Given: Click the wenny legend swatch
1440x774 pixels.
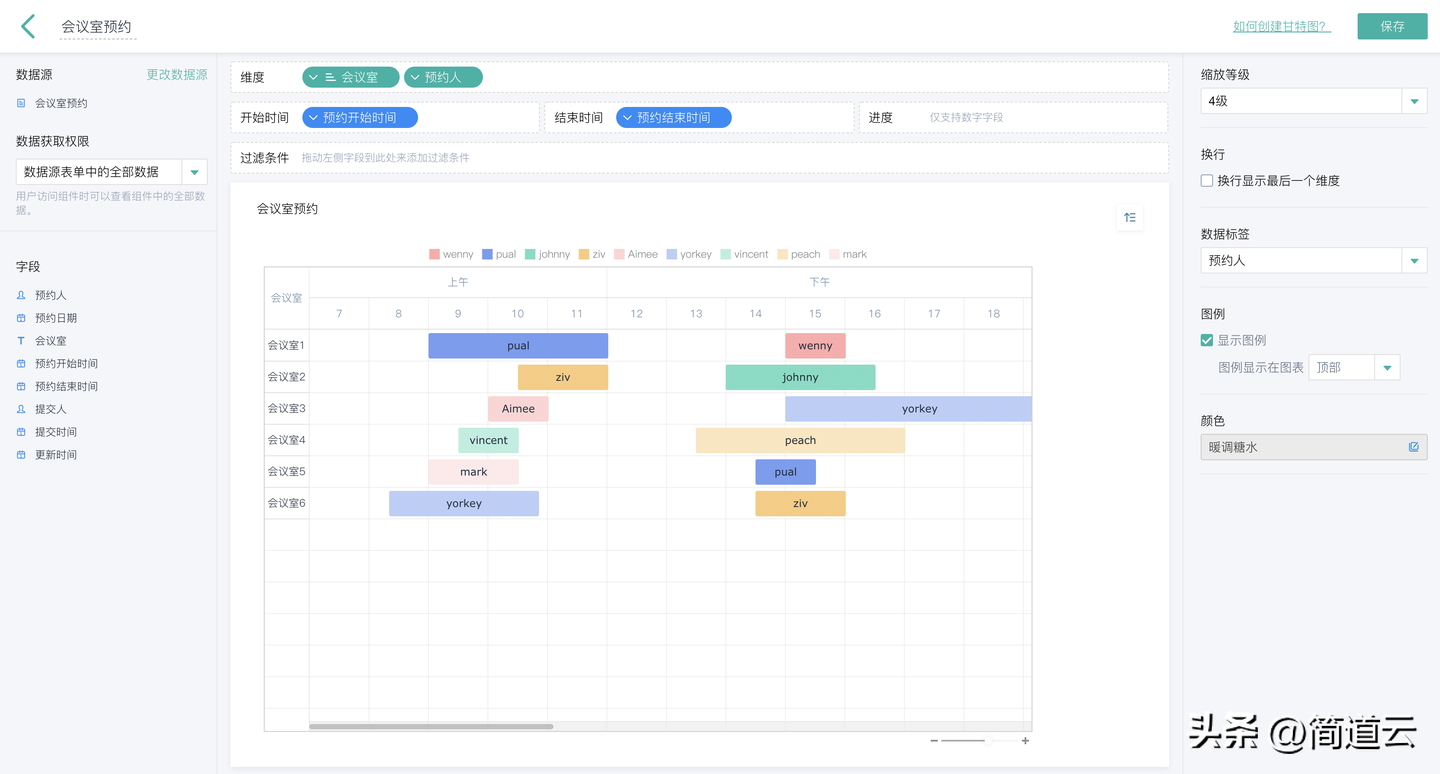Looking at the screenshot, I should tap(434, 254).
